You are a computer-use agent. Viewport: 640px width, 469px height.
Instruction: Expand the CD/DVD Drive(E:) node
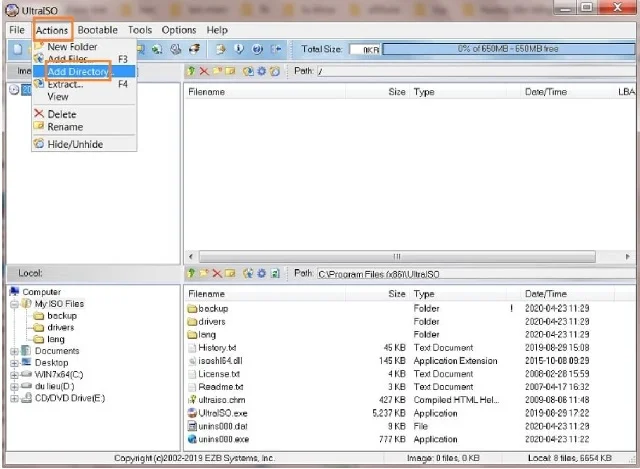[x=14, y=398]
